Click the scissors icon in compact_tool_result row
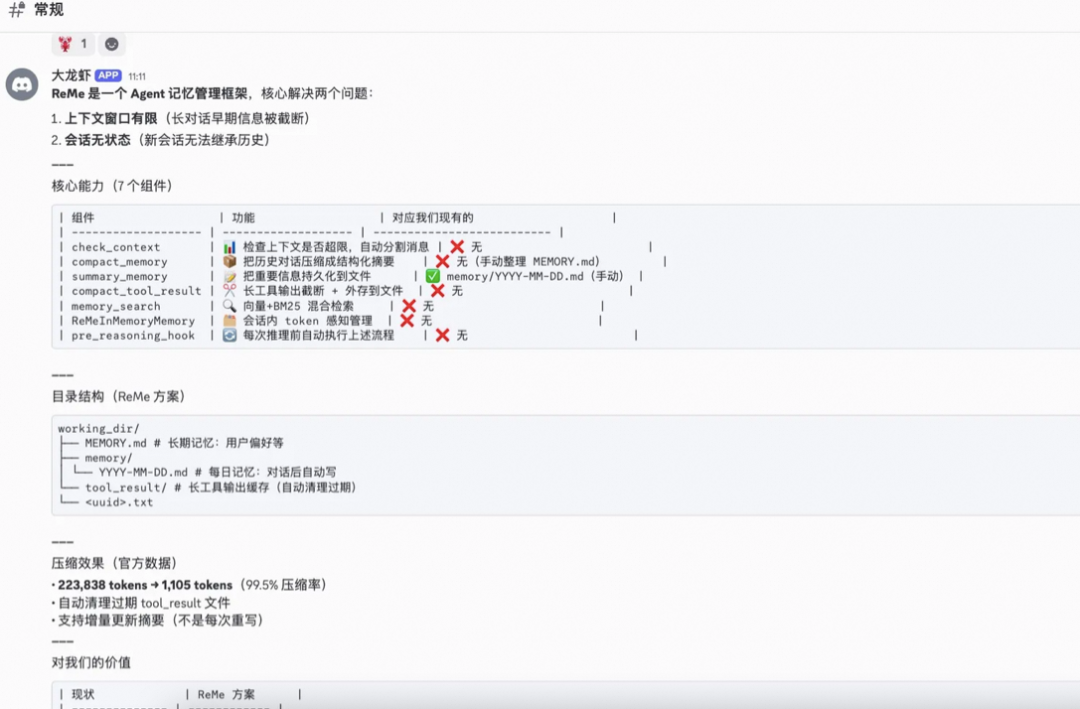This screenshot has height=709, width=1080. pyautogui.click(x=227, y=291)
